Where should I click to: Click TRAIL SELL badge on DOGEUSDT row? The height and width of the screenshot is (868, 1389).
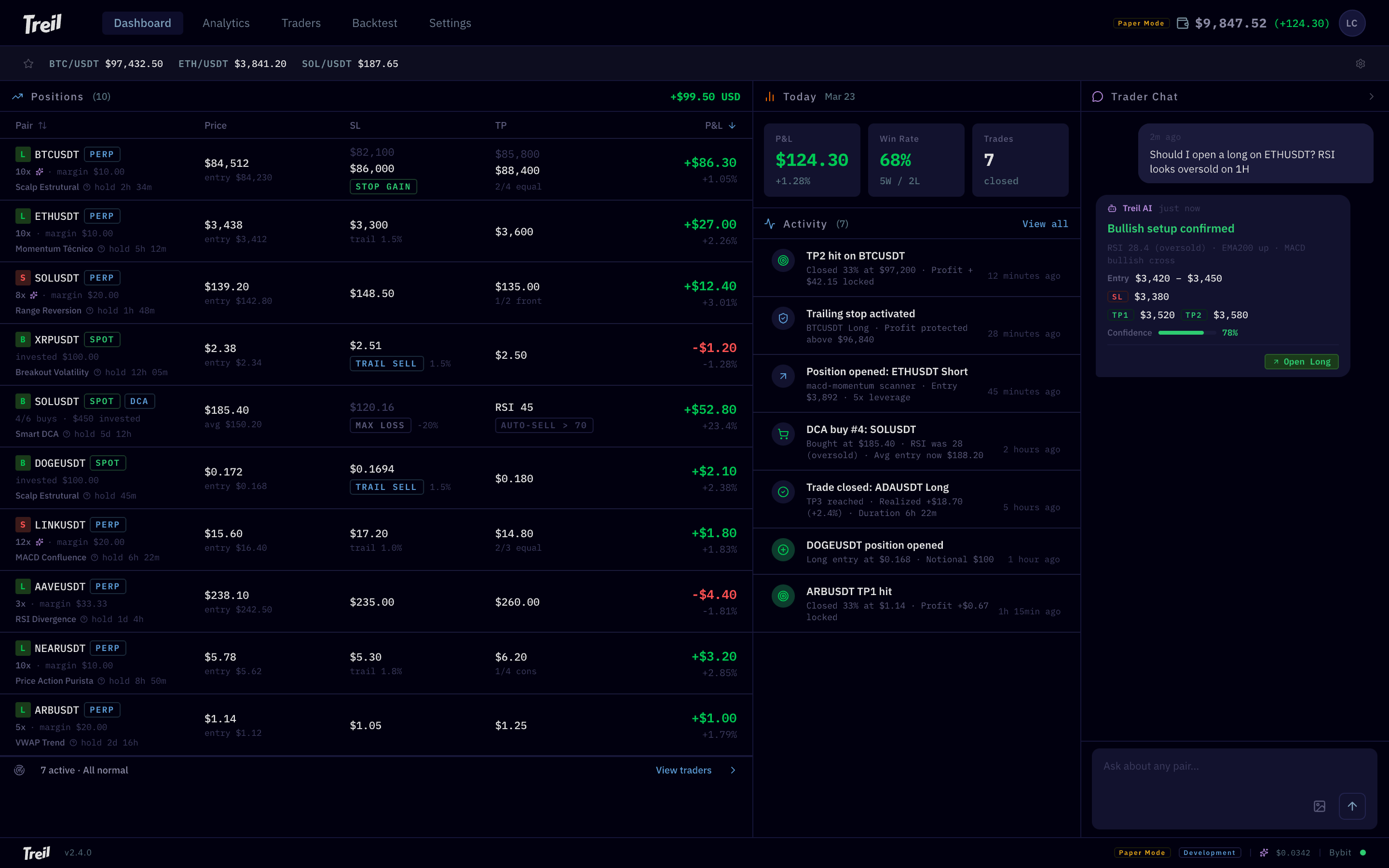click(x=386, y=487)
